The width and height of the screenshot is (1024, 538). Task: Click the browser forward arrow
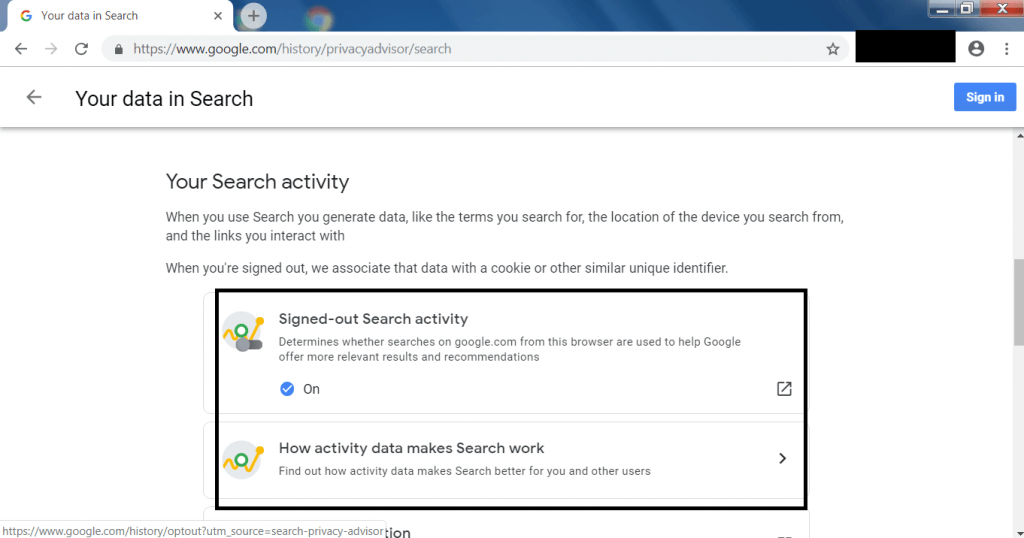click(x=51, y=49)
